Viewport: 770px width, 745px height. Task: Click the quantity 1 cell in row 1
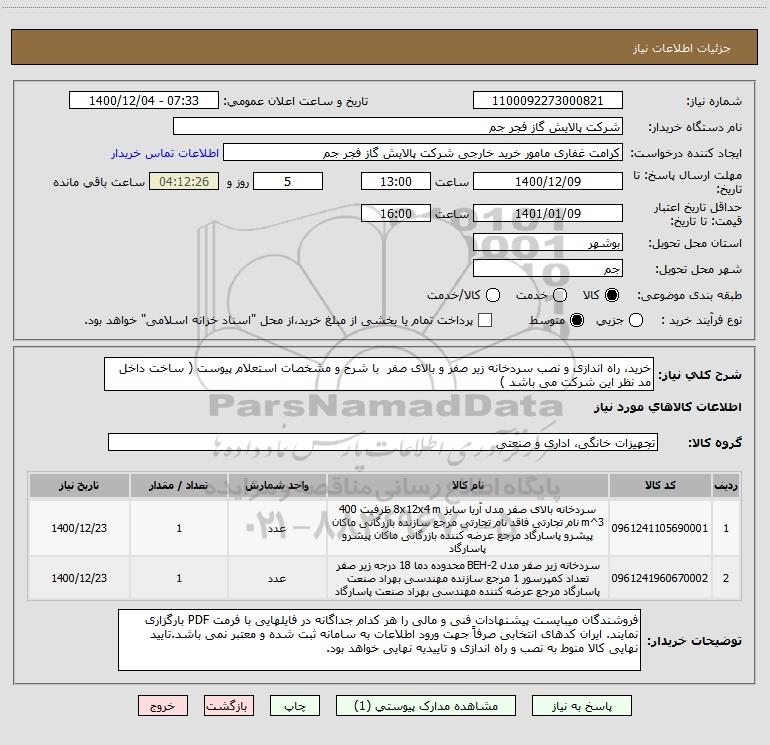tap(179, 528)
